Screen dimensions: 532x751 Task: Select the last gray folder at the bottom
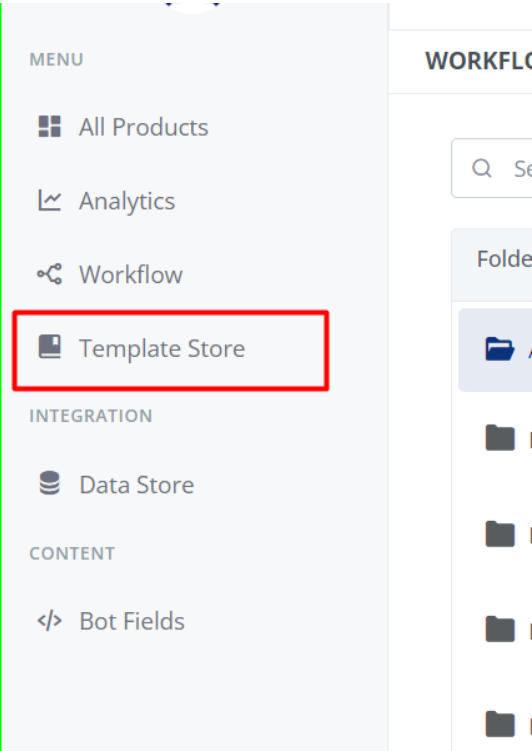pyautogui.click(x=500, y=724)
